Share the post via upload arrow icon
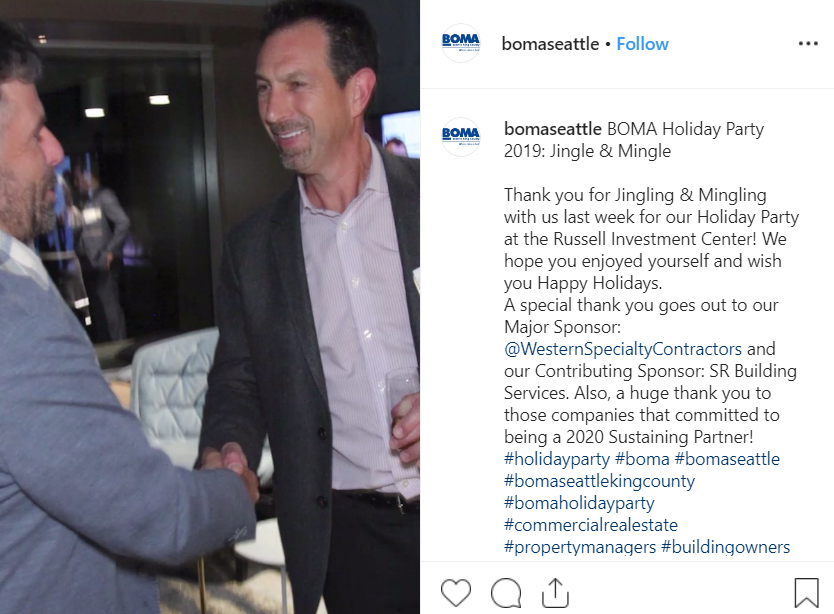Image resolution: width=834 pixels, height=614 pixels. click(x=555, y=592)
